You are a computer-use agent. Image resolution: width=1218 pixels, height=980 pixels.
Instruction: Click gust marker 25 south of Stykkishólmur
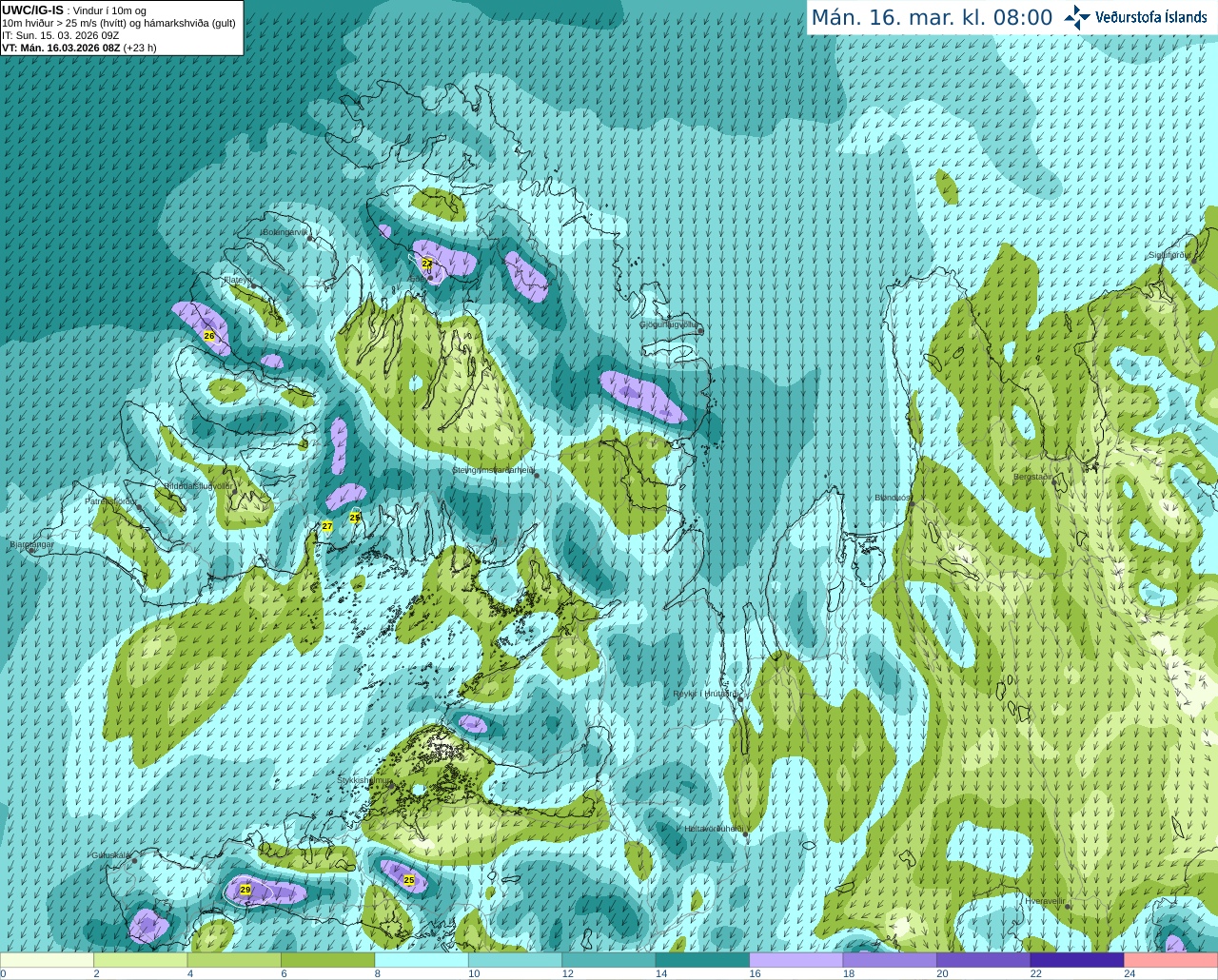tap(409, 880)
